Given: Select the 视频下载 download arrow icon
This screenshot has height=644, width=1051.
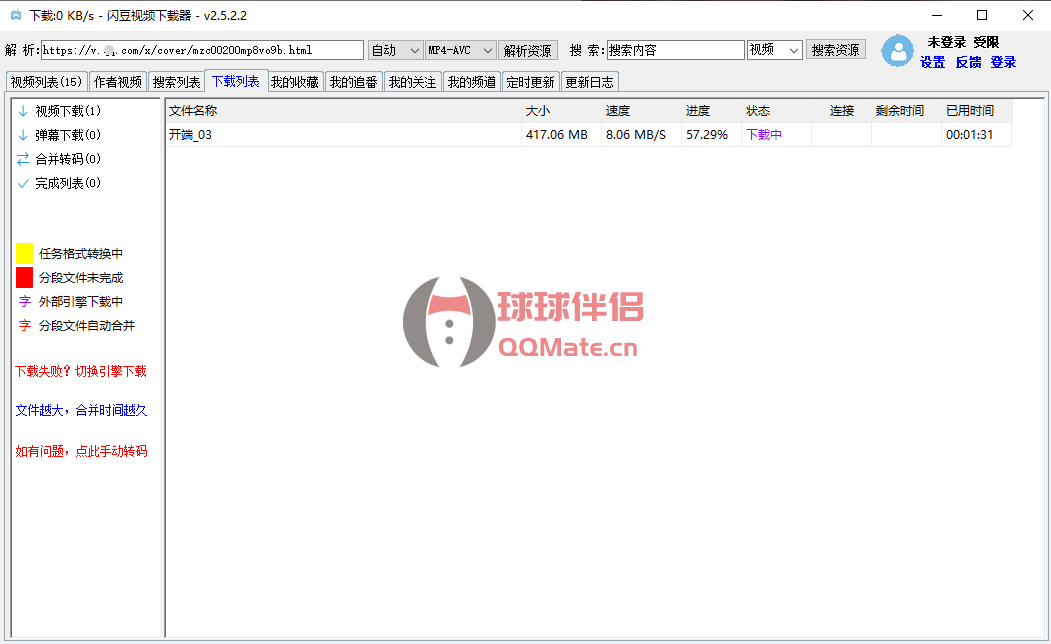Looking at the screenshot, I should click(23, 111).
